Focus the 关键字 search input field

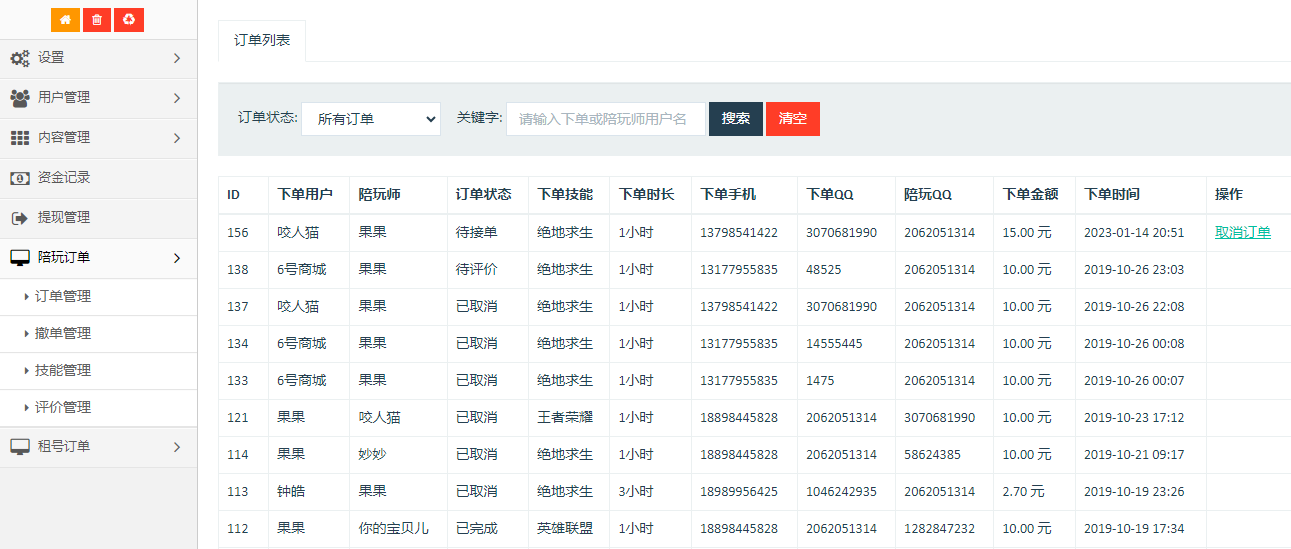(605, 119)
